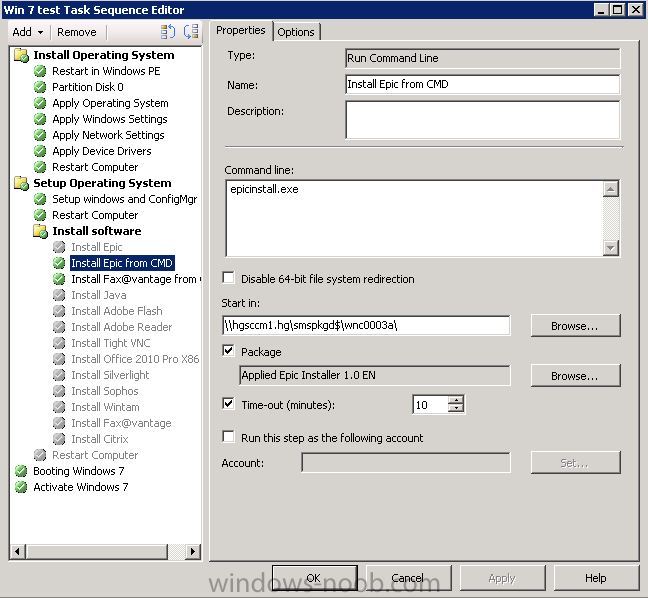Open the Add dropdown menu
Screen dimensions: 648x598
pos(28,32)
